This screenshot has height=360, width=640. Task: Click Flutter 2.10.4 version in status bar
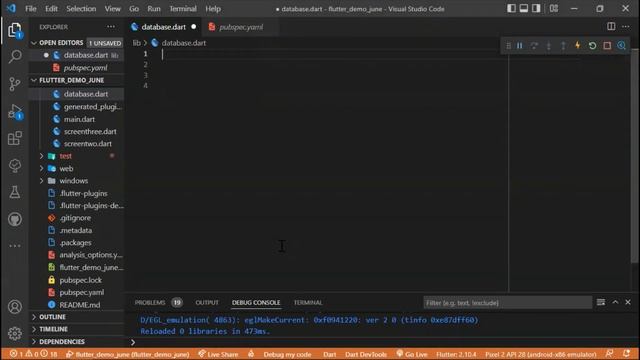pos(456,354)
